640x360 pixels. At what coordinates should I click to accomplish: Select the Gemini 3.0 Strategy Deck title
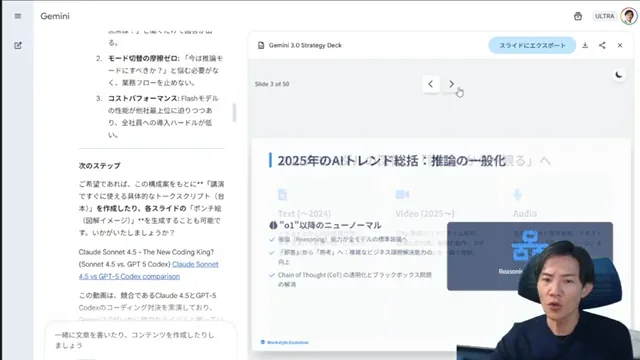305,45
